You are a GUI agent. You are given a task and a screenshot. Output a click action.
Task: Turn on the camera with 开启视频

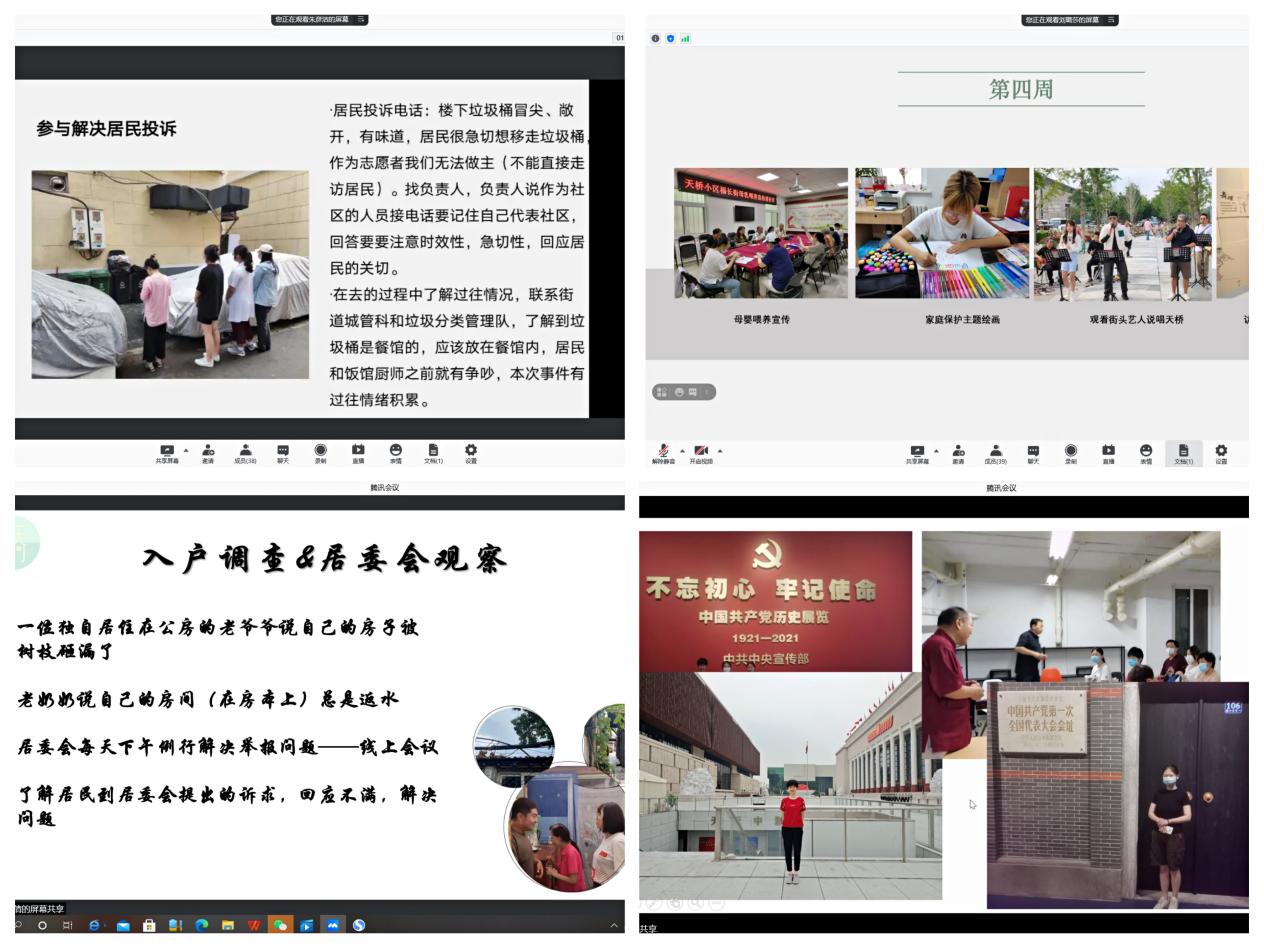tap(701, 452)
